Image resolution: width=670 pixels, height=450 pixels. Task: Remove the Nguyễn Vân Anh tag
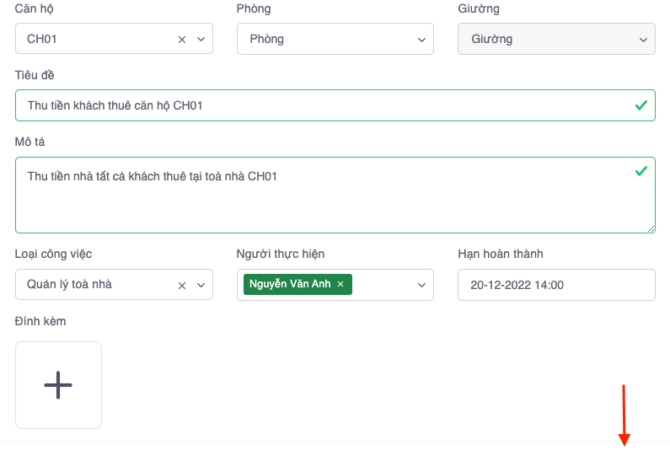(341, 285)
